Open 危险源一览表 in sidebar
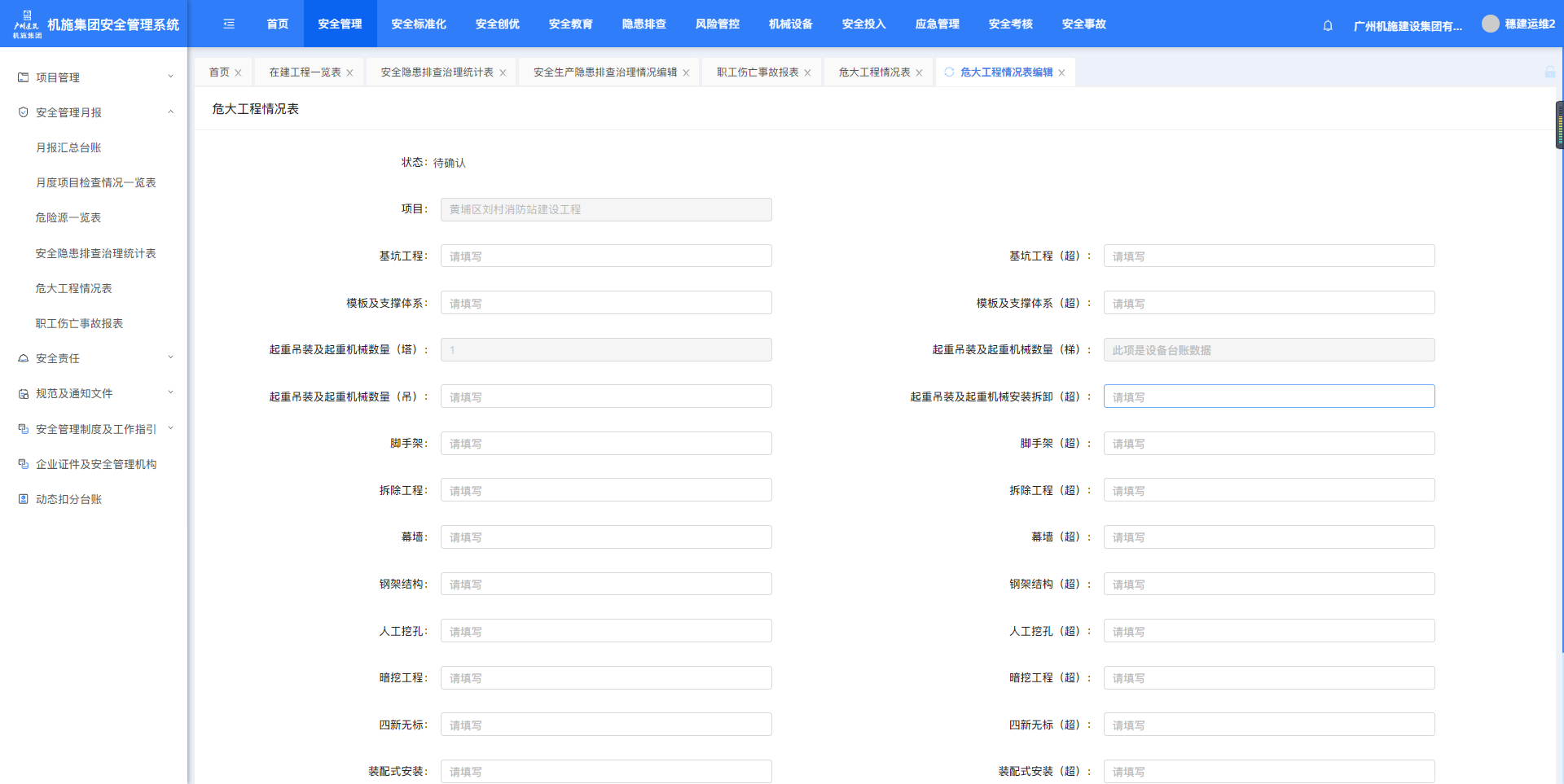 (68, 217)
